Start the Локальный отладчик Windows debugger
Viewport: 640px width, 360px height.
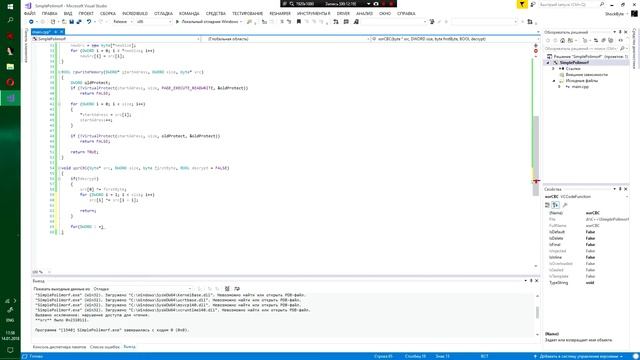208,22
